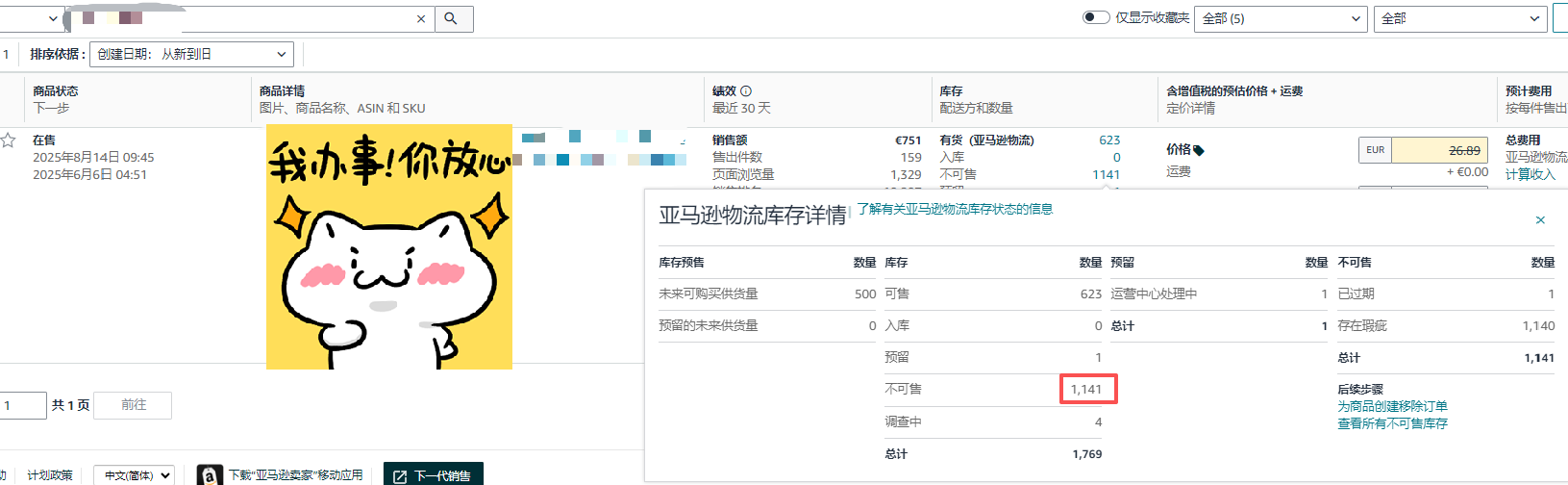The height and width of the screenshot is (485, 1568).
Task: Toggle 仅显示收藏夹 switch
Action: (x=1096, y=17)
